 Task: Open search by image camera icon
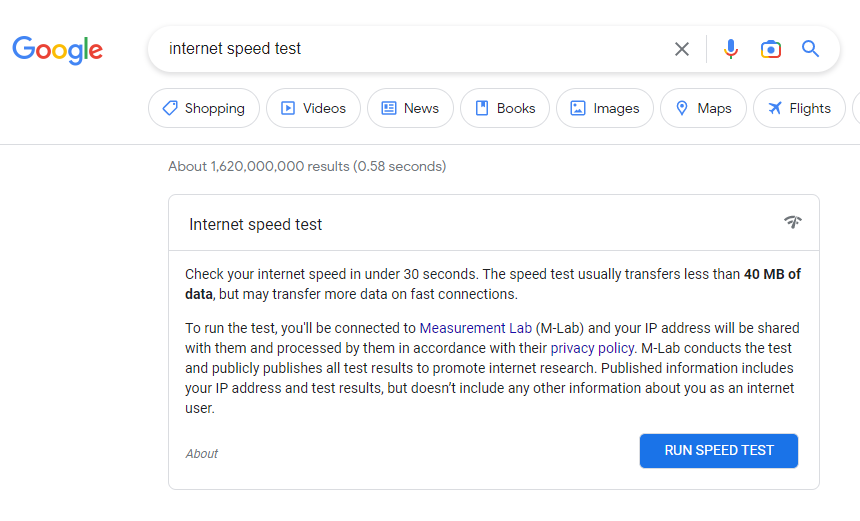770,49
